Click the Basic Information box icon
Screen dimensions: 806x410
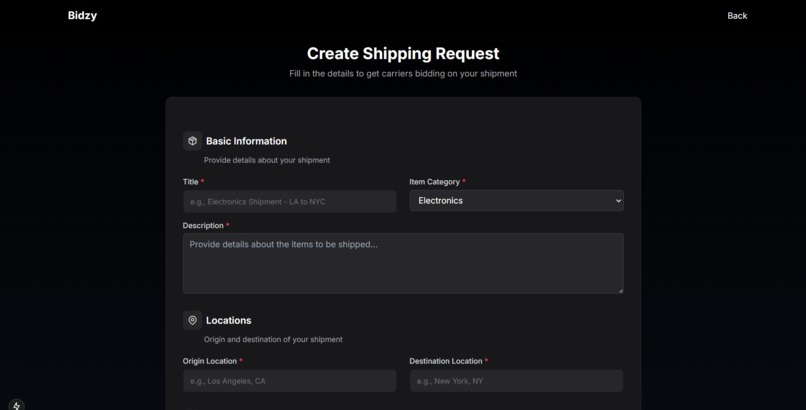pyautogui.click(x=192, y=141)
